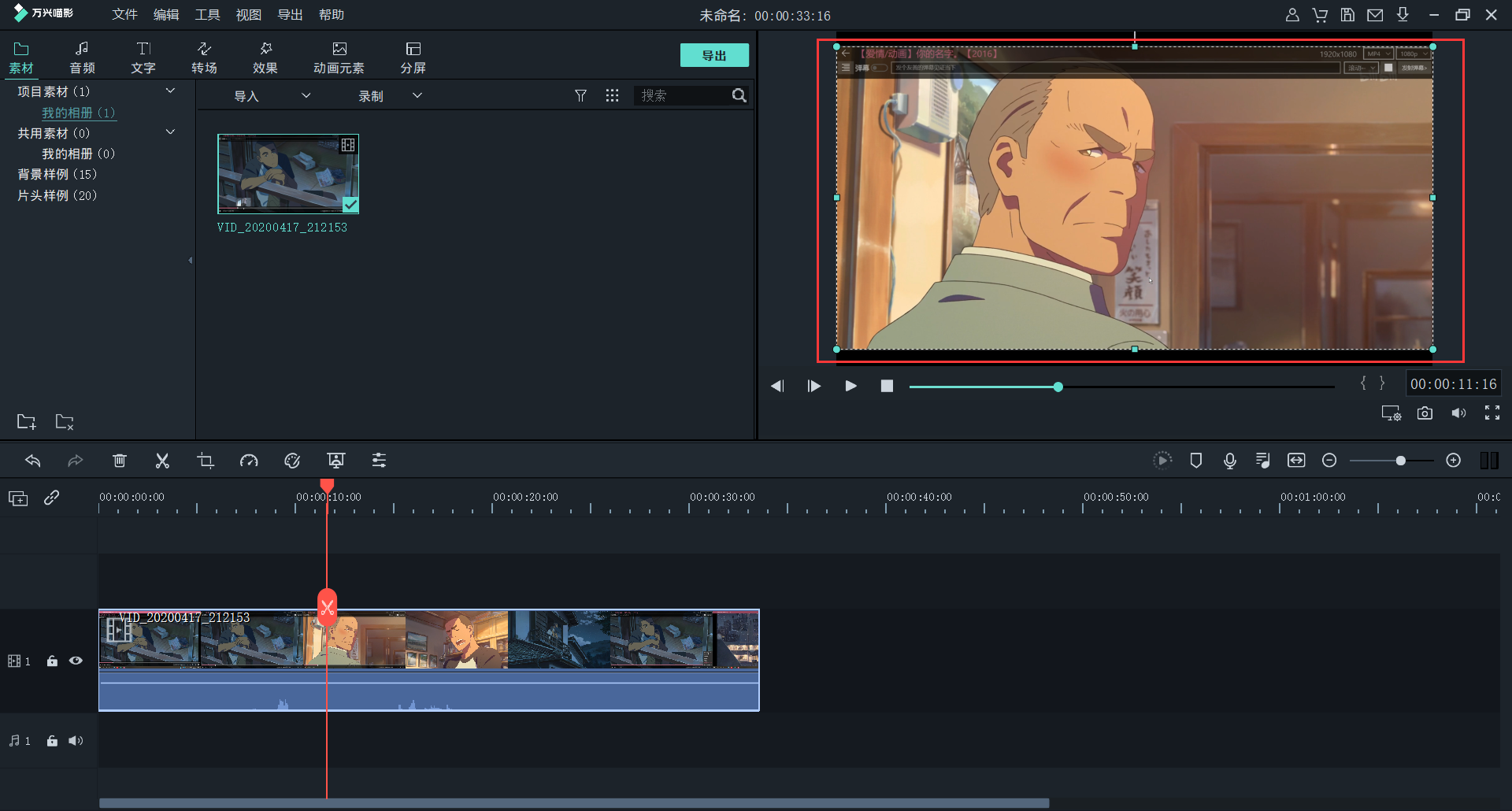Image resolution: width=1512 pixels, height=811 pixels.
Task: Add a marker with the shield icon
Action: [1195, 461]
